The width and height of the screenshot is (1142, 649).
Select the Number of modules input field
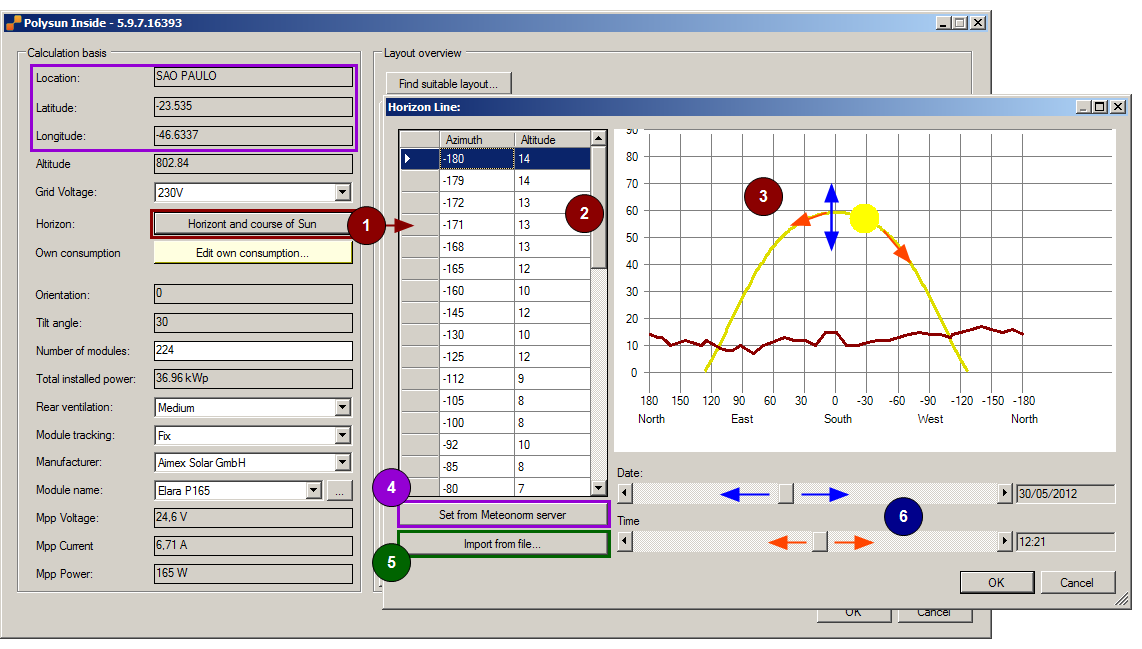tap(252, 351)
